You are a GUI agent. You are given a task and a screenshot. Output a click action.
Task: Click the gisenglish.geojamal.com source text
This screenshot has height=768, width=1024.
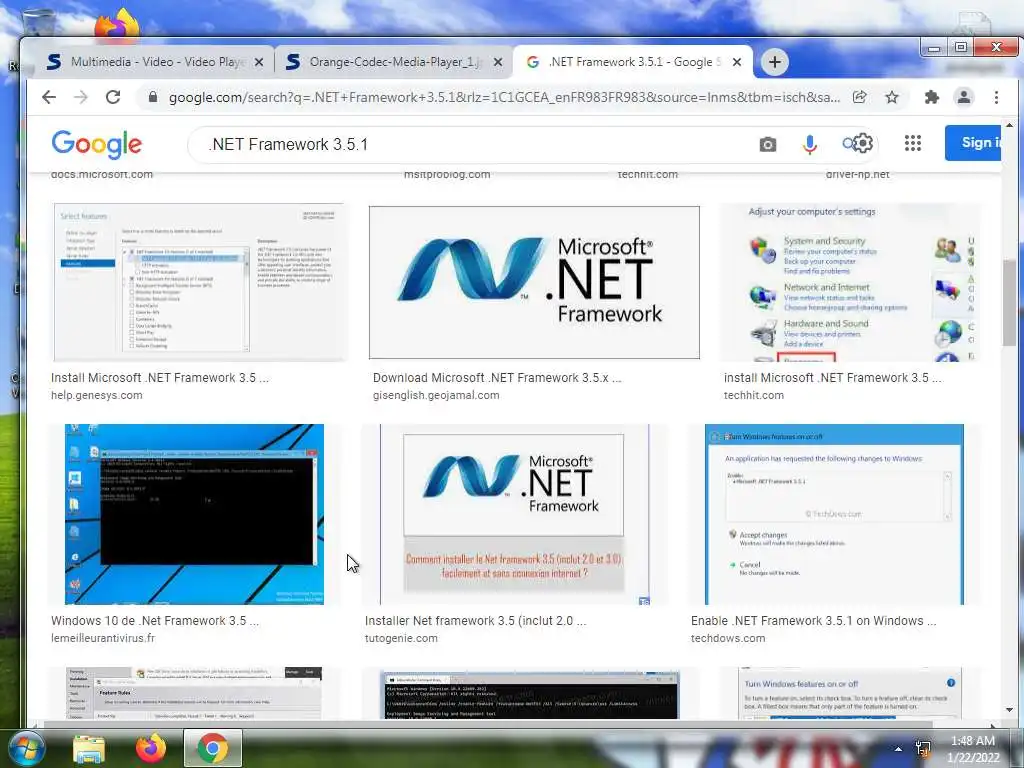click(436, 395)
